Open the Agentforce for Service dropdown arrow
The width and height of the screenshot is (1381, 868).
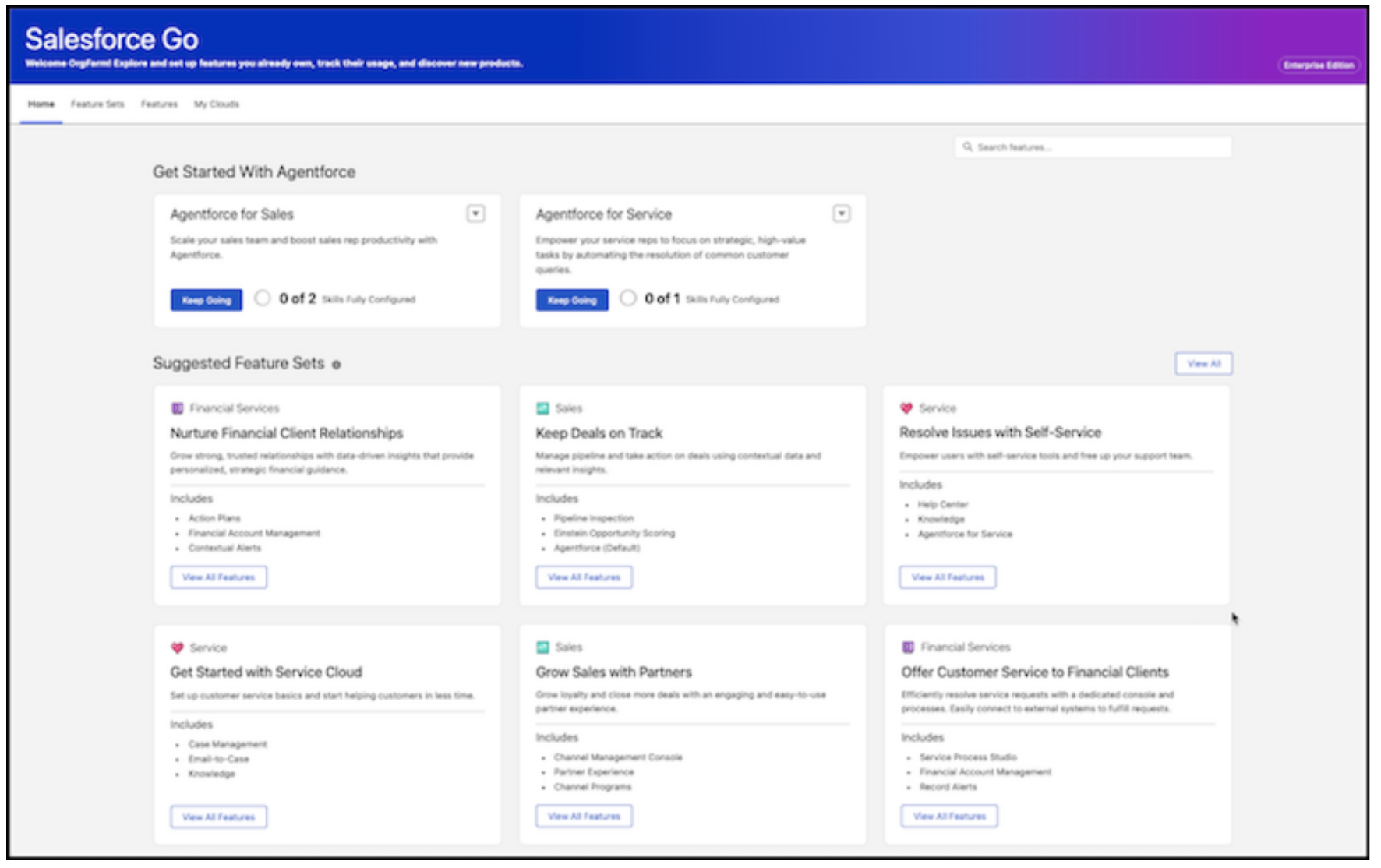tap(841, 213)
